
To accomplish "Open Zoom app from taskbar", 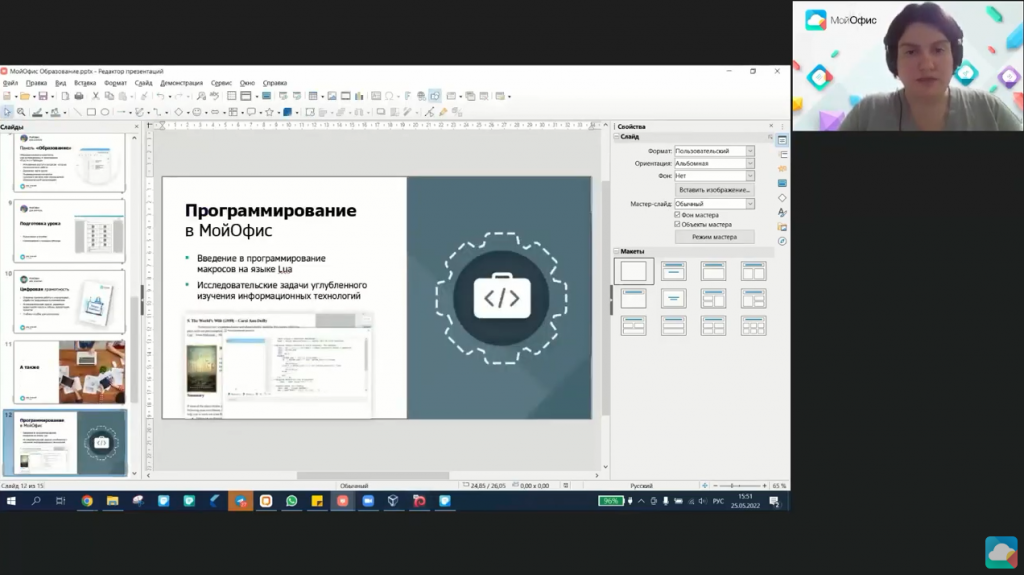I will (x=368, y=501).
